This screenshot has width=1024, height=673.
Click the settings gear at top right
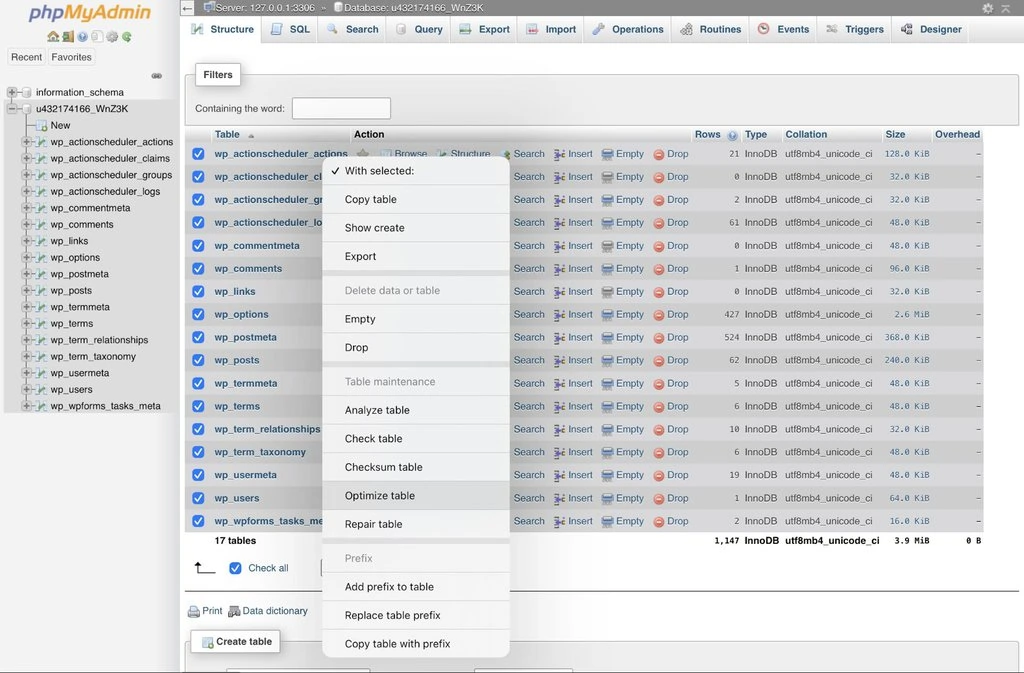pos(988,8)
